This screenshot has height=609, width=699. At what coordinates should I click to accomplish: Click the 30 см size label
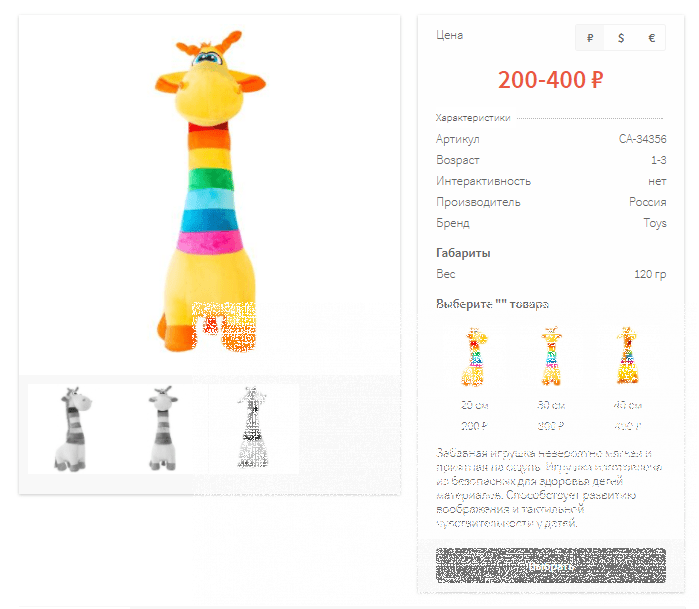551,405
